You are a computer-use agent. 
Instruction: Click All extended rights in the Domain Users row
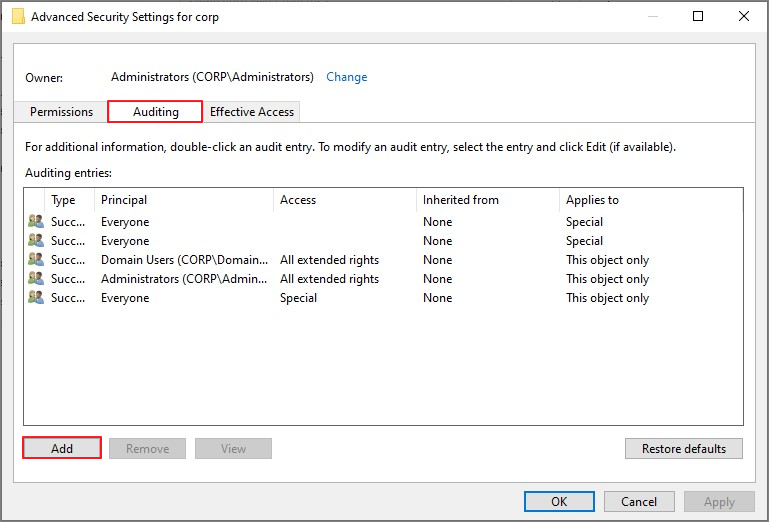(330, 260)
